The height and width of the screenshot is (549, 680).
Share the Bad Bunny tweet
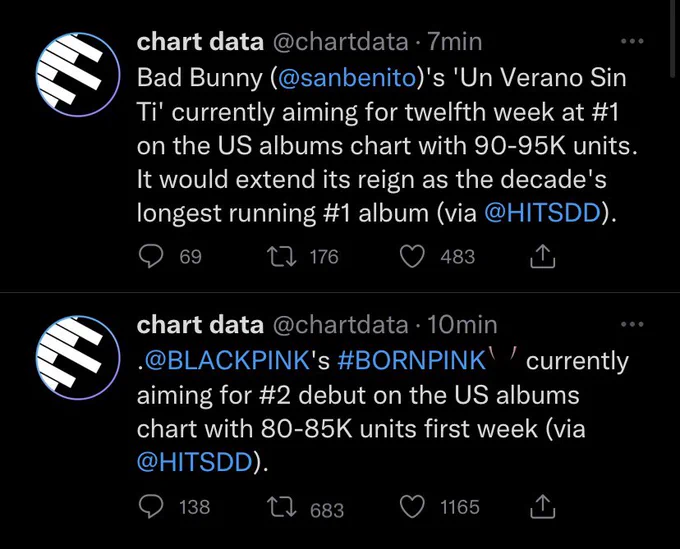543,256
